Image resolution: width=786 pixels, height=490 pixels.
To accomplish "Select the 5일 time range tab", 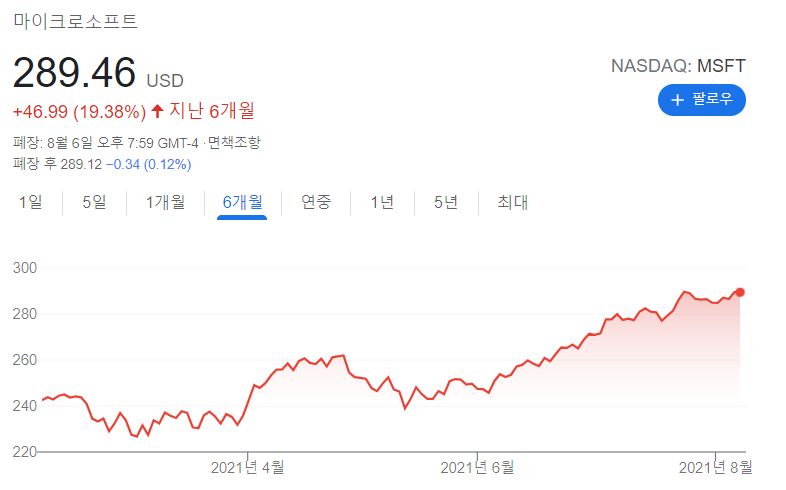I will (94, 202).
